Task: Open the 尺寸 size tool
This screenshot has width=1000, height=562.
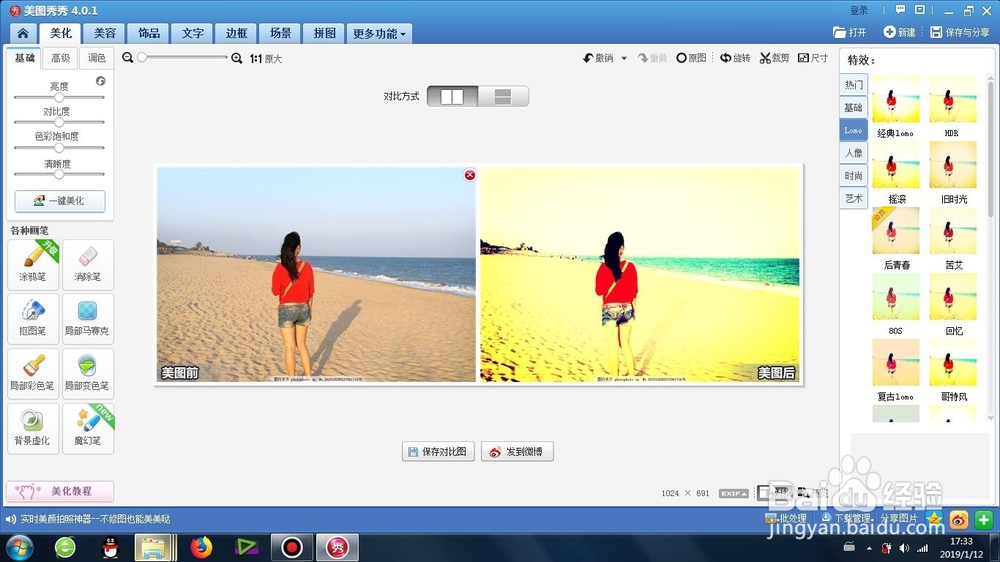Action: [813, 58]
